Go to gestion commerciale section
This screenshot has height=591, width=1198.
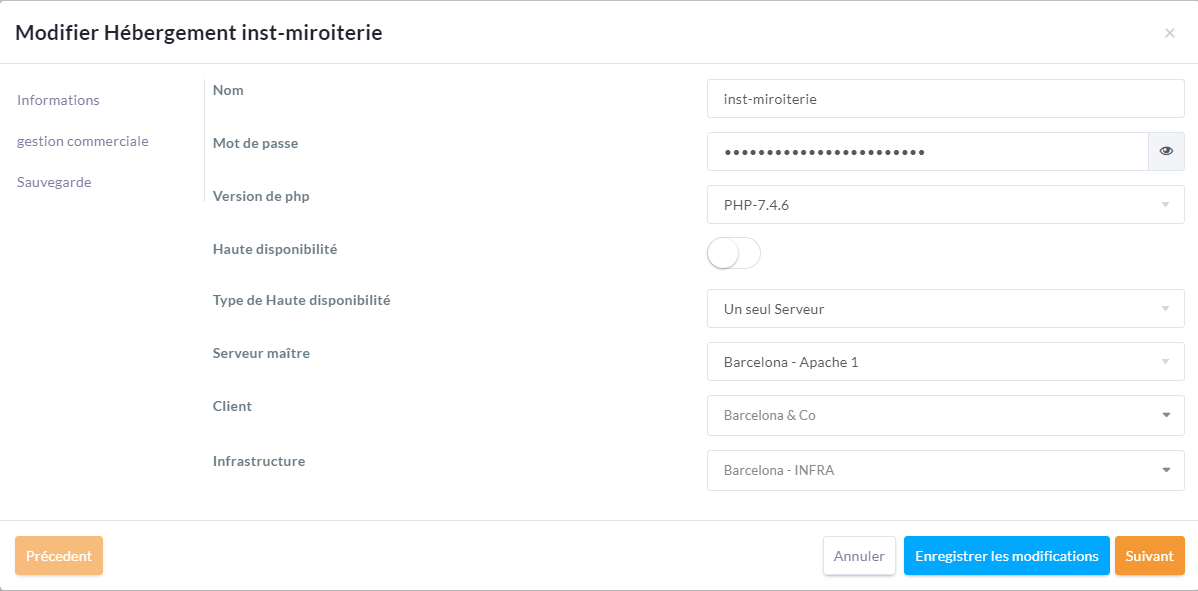(x=83, y=141)
